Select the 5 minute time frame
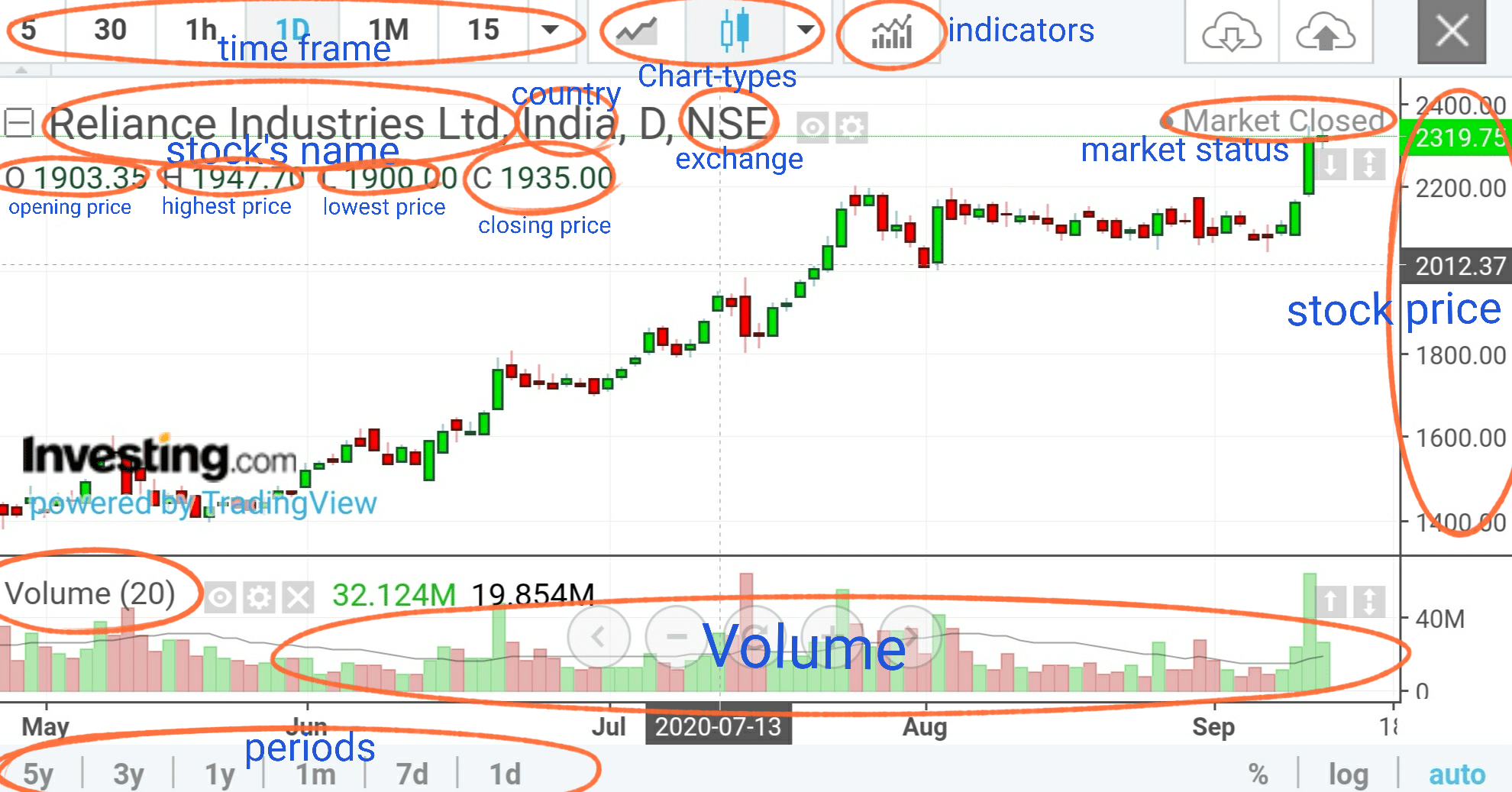This screenshot has height=792, width=1512. 29,31
